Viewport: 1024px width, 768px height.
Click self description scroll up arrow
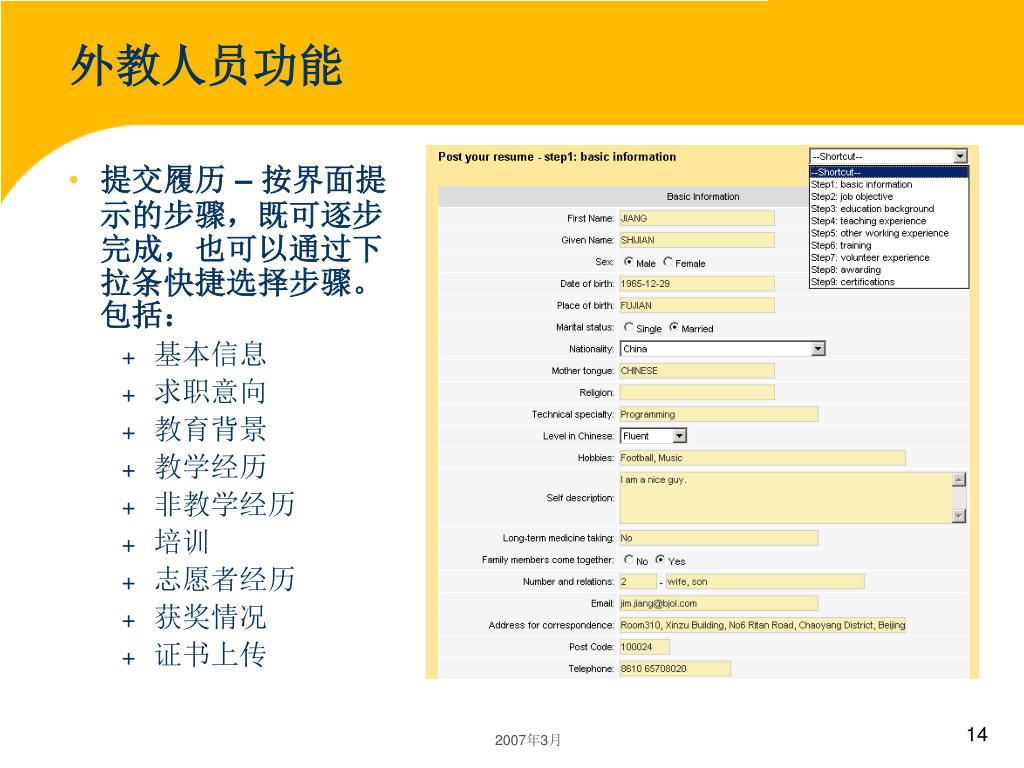959,479
